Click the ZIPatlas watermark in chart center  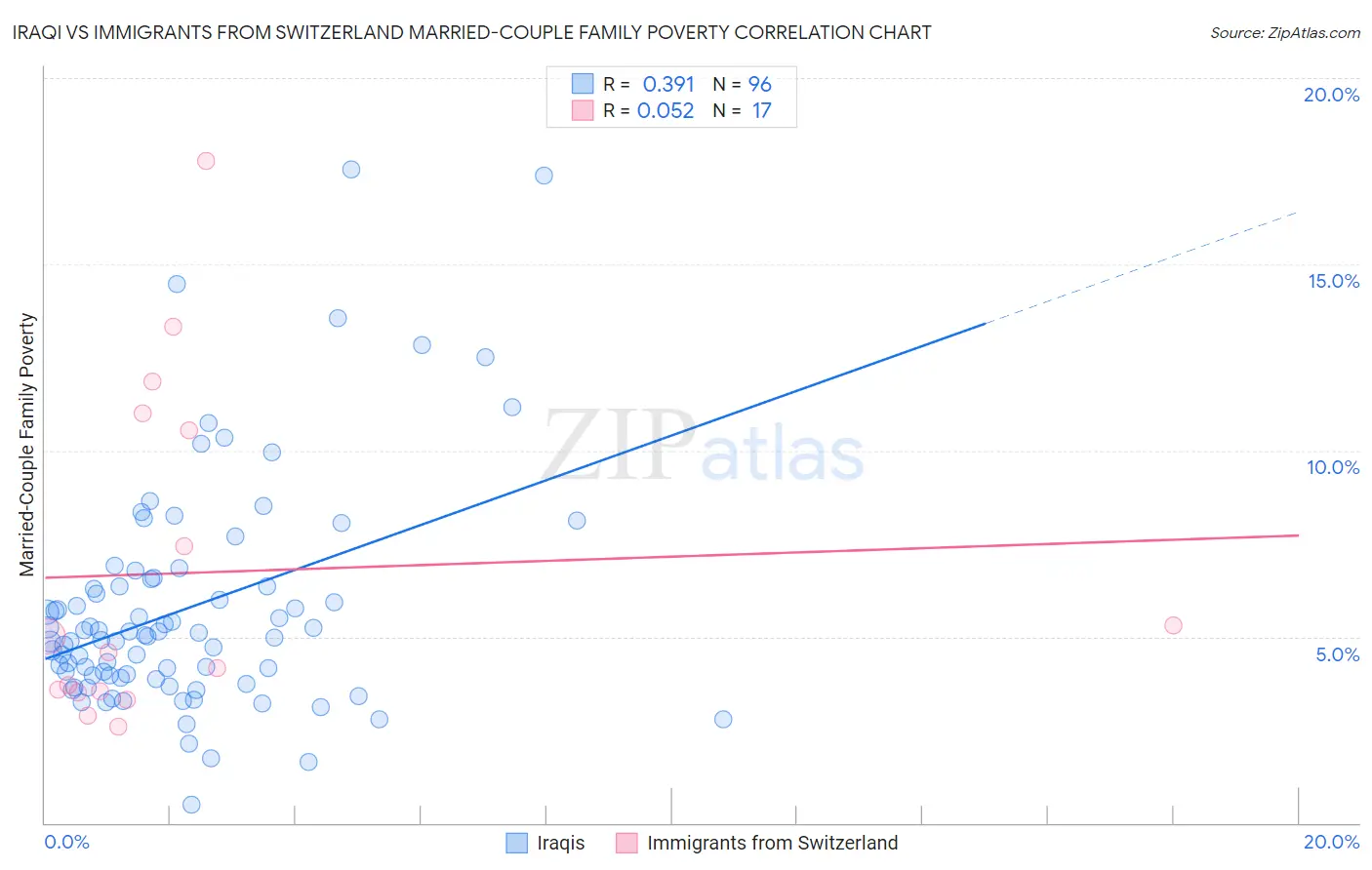click(704, 447)
